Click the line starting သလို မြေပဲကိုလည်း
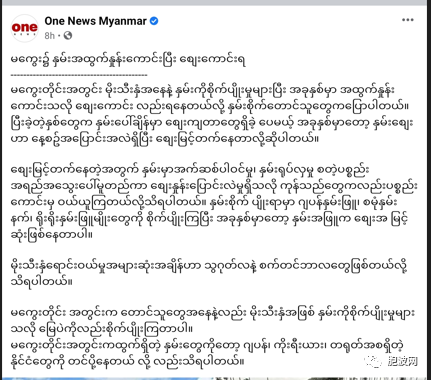431x380 pixels. [x=102, y=329]
